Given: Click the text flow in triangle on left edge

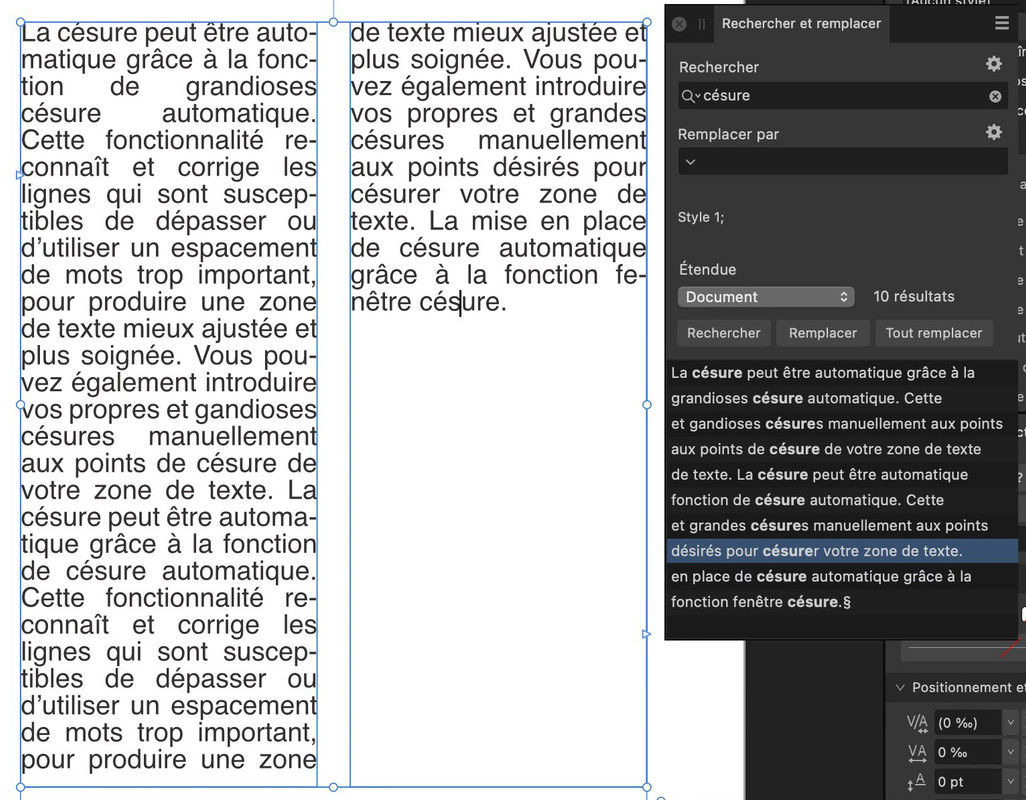Looking at the screenshot, I should point(19,175).
